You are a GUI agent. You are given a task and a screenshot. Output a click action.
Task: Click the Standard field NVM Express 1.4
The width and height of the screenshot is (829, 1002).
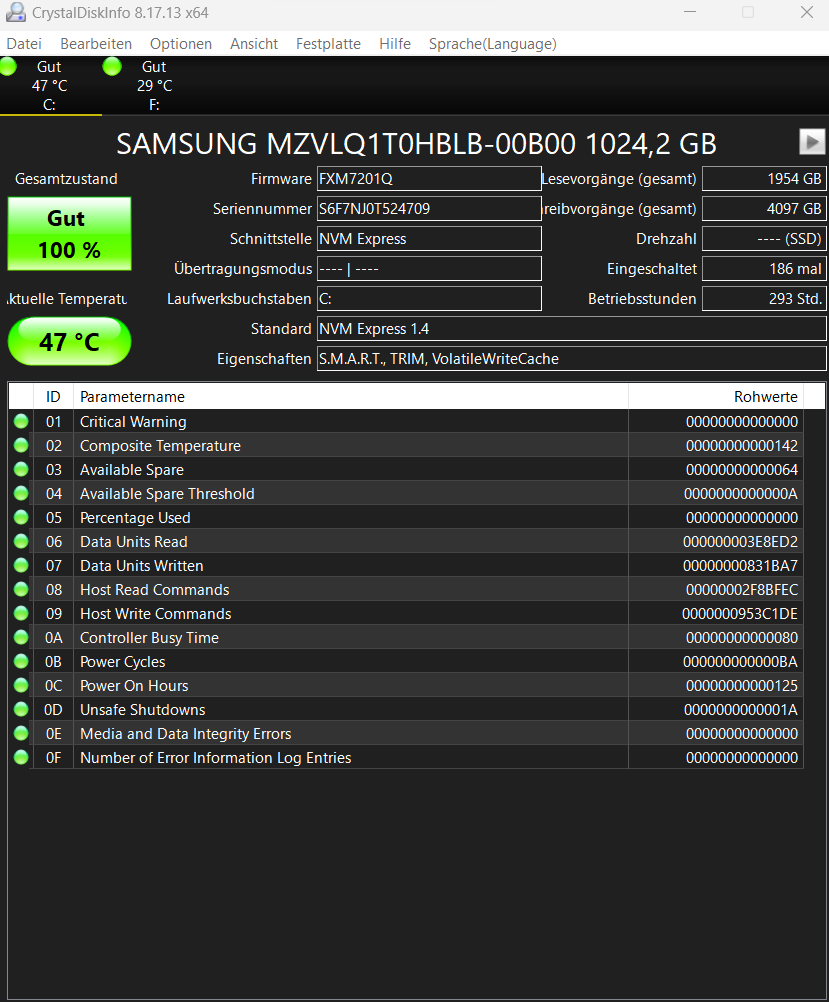coord(571,329)
